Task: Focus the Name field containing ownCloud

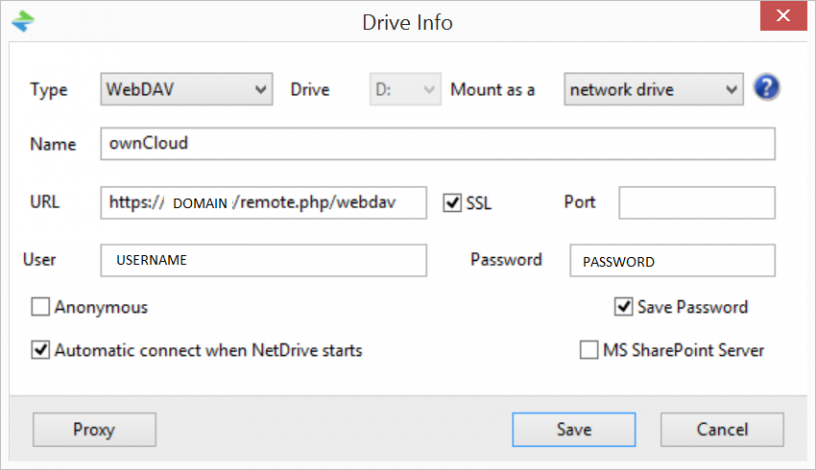Action: click(438, 144)
